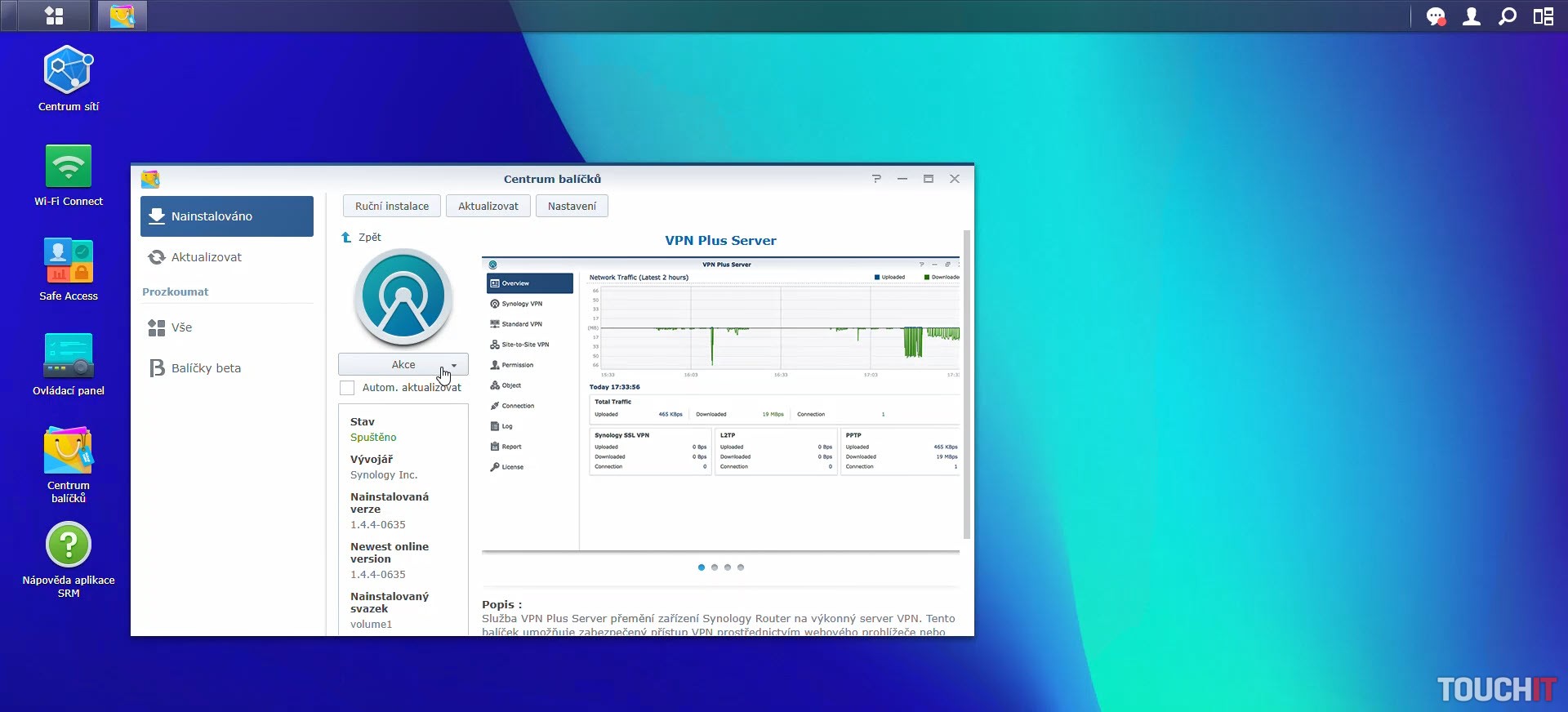Enable the Autom. aktualizovat checkbox

(x=347, y=388)
